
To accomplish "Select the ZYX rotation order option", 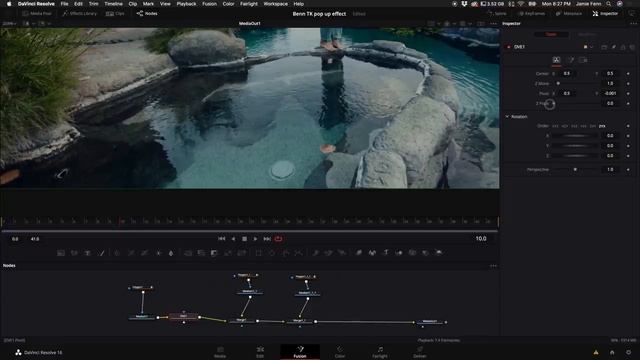I will 602,126.
